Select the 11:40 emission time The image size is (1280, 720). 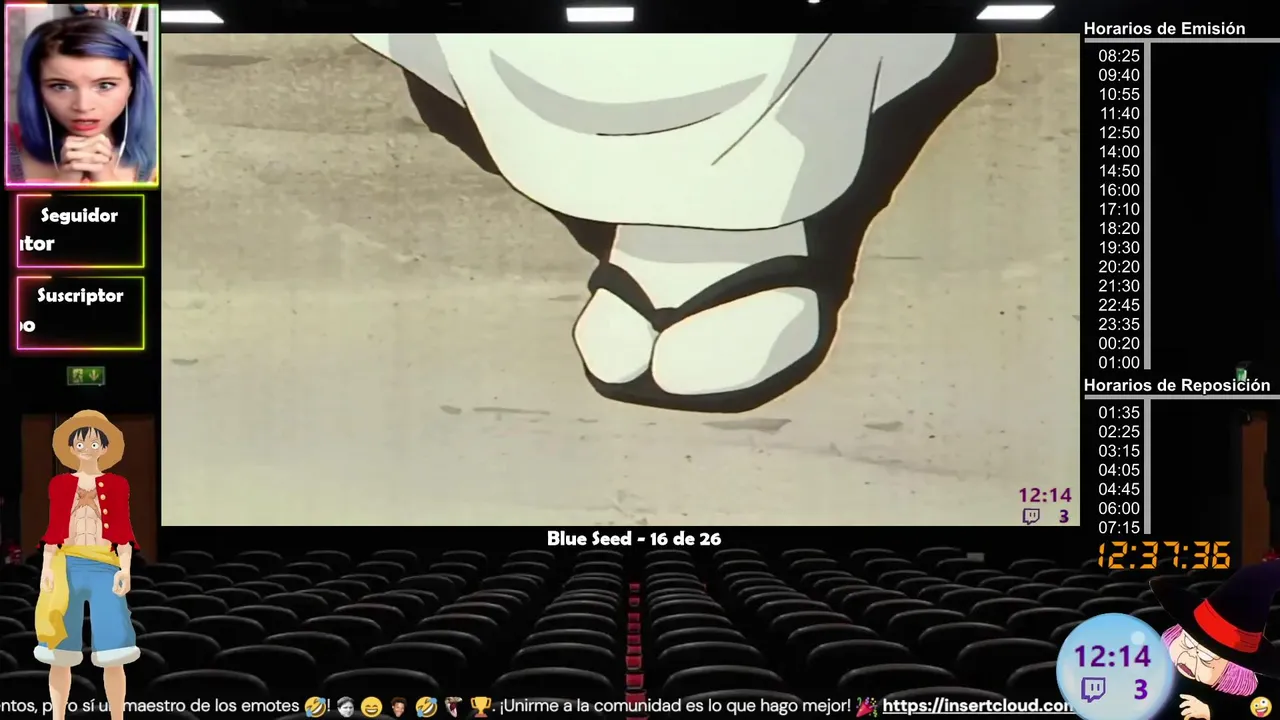pyautogui.click(x=1119, y=113)
